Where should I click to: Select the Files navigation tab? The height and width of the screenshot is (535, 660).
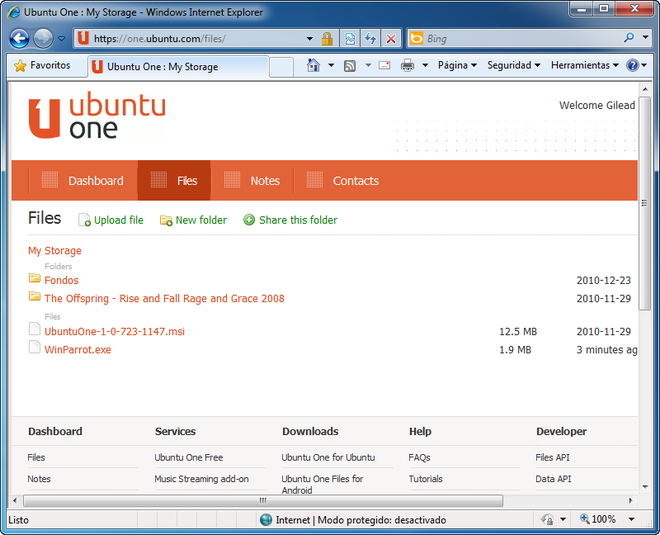coord(174,181)
